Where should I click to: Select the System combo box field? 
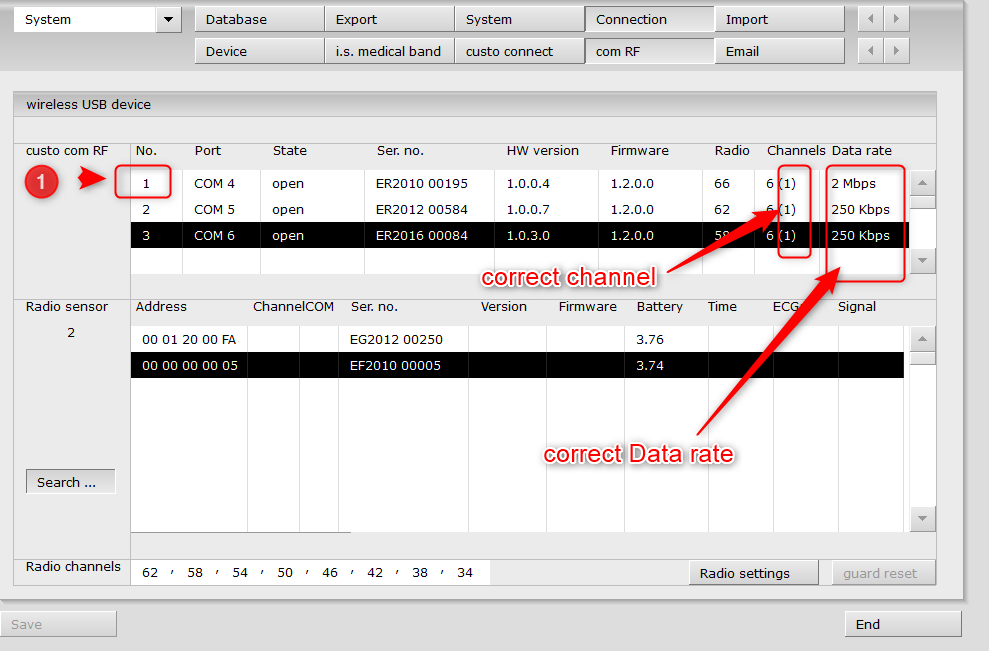click(x=85, y=20)
